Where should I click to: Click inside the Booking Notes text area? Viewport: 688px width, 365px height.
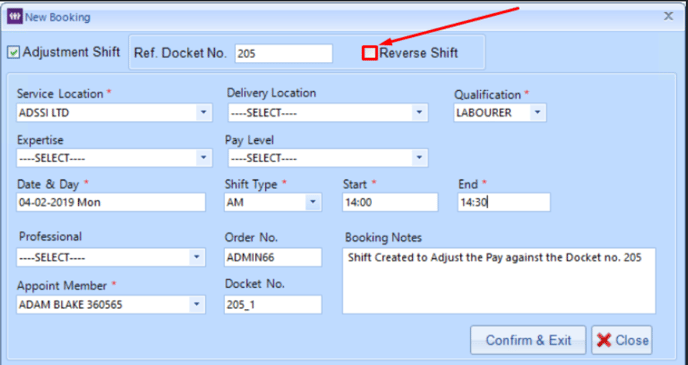(499, 281)
